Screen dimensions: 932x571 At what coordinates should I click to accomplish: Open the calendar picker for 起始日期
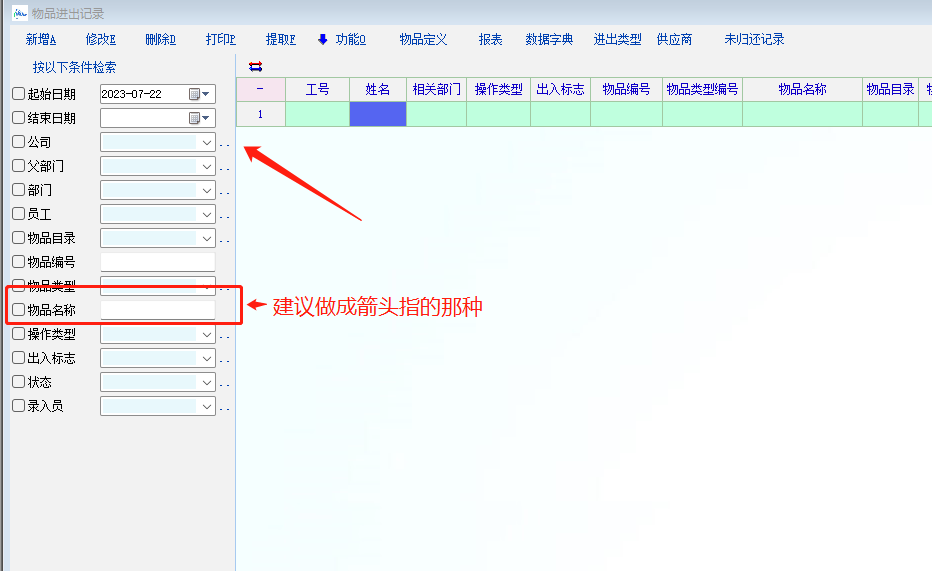[195, 94]
